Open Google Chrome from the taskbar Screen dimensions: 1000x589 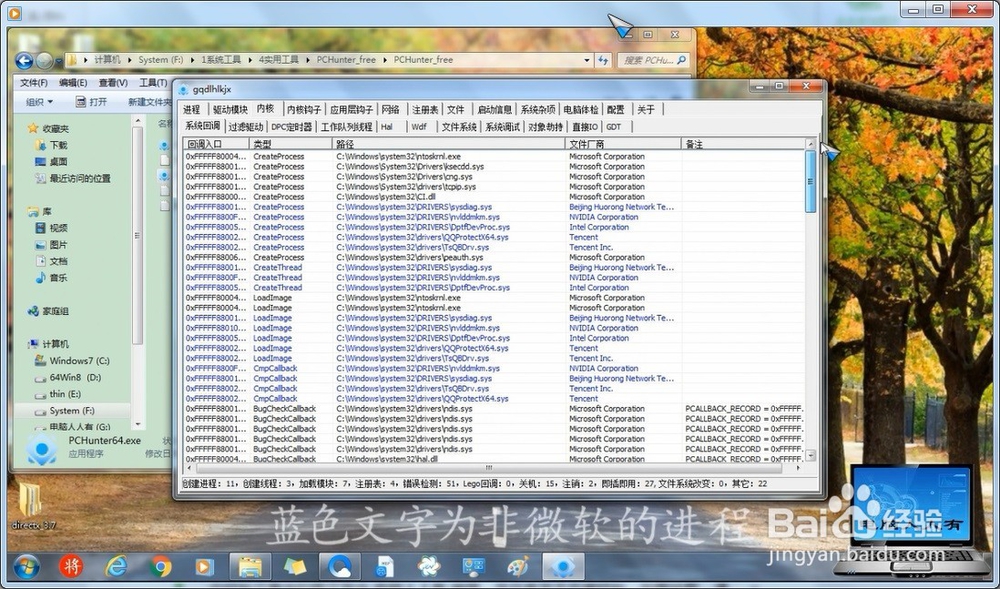pos(161,566)
